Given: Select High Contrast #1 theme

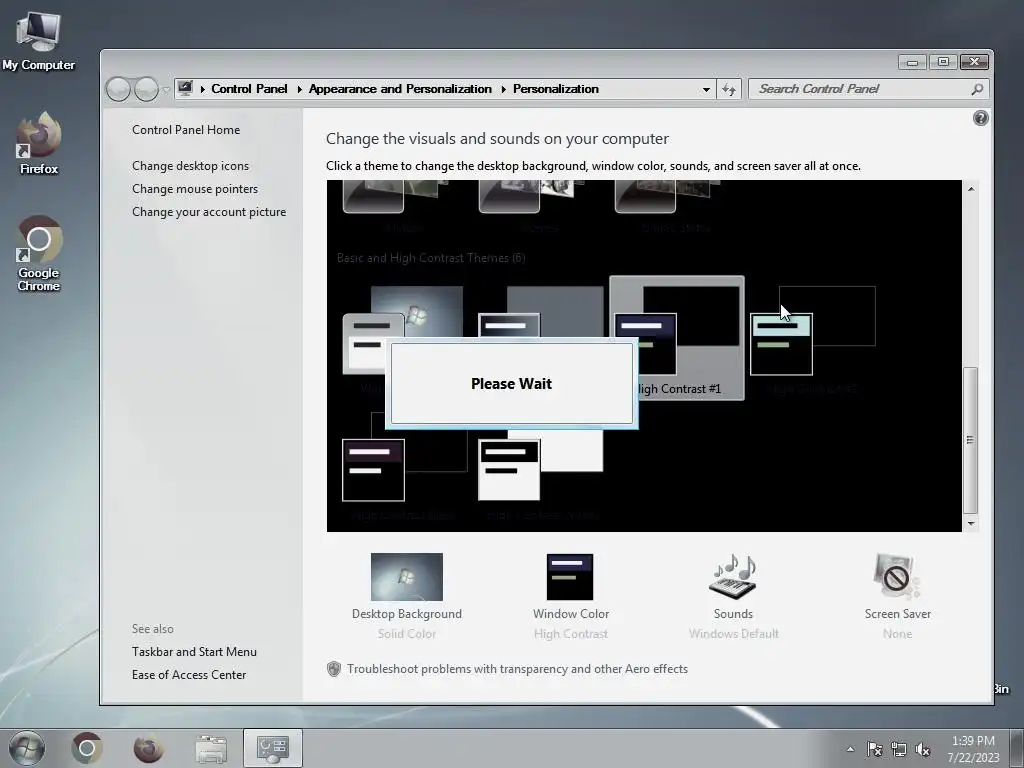Looking at the screenshot, I should (677, 338).
